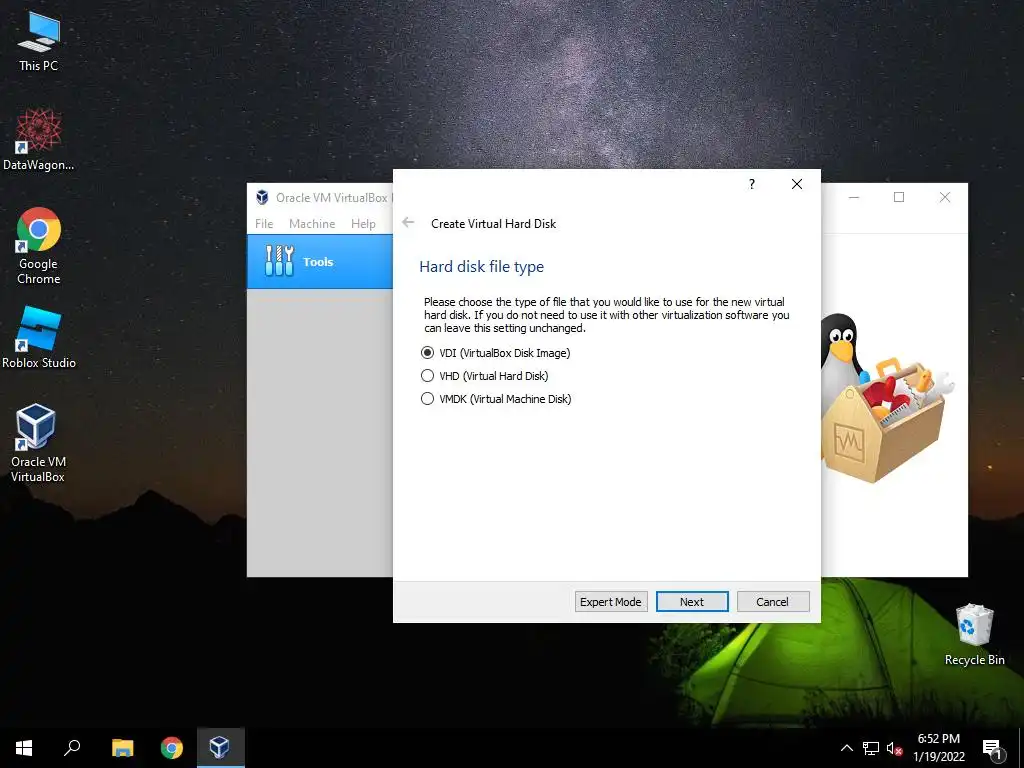
Task: Open the notification center icon
Action: pyautogui.click(x=992, y=748)
